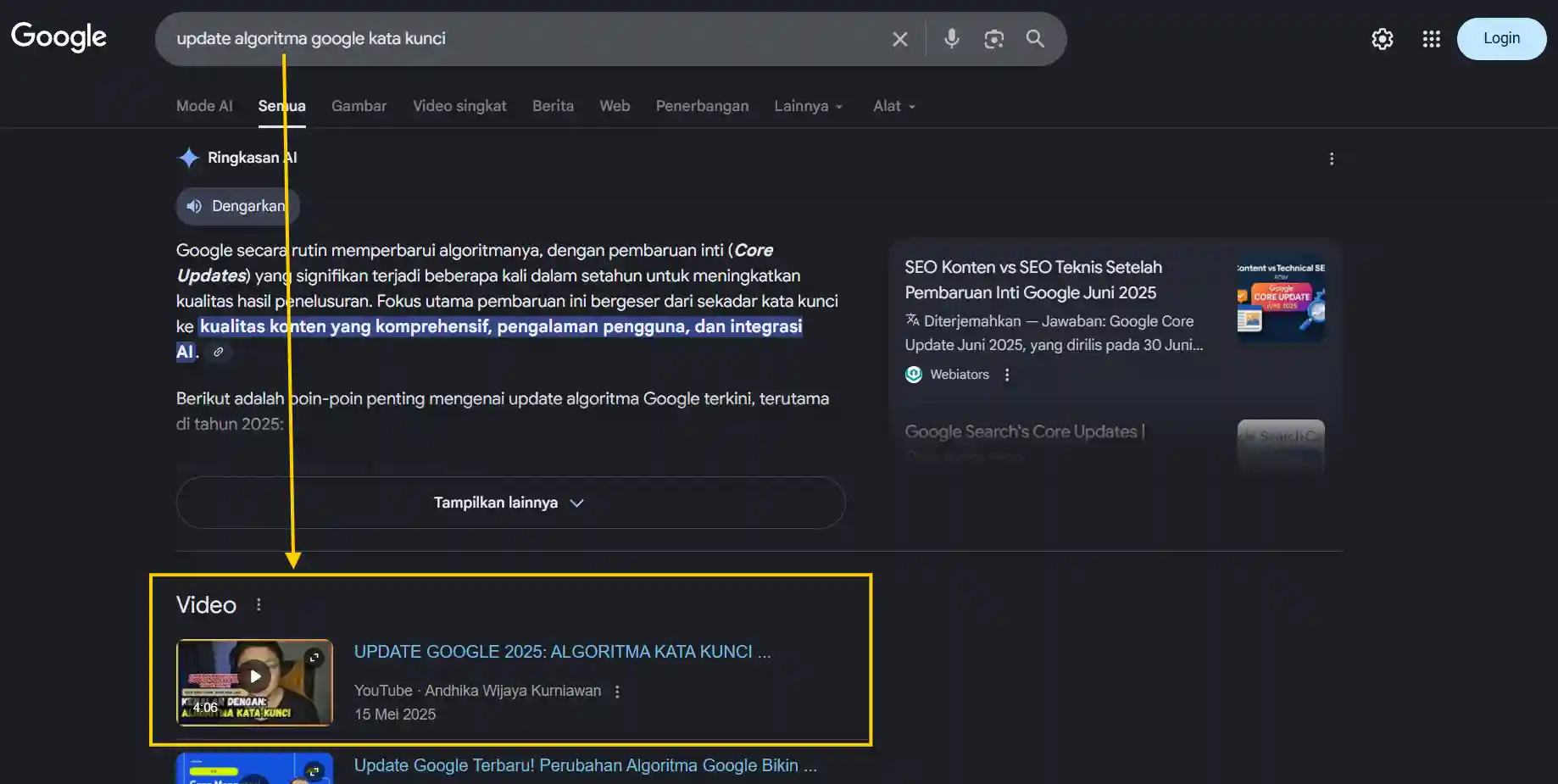Expand preview icon on first video thumbnail
The height and width of the screenshot is (784, 1558).
pyautogui.click(x=314, y=657)
